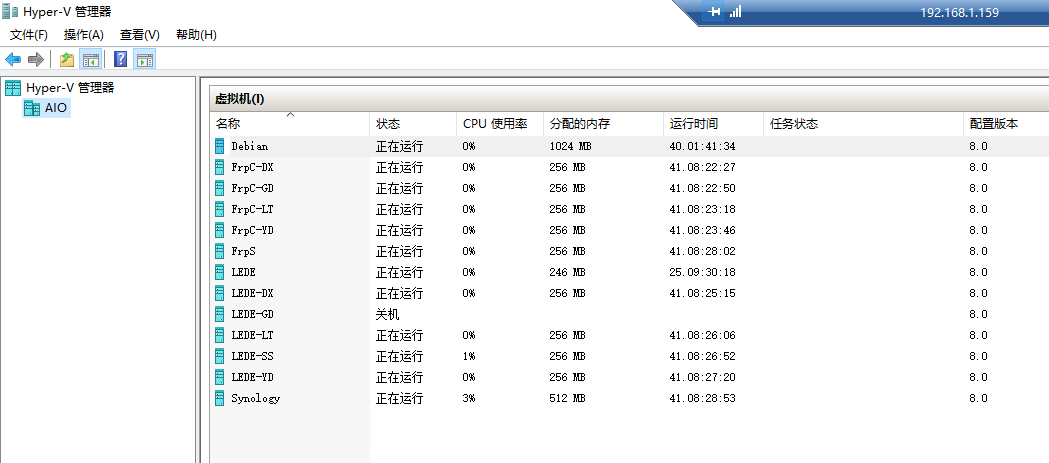Click the 246 MB memory value

click(x=567, y=272)
